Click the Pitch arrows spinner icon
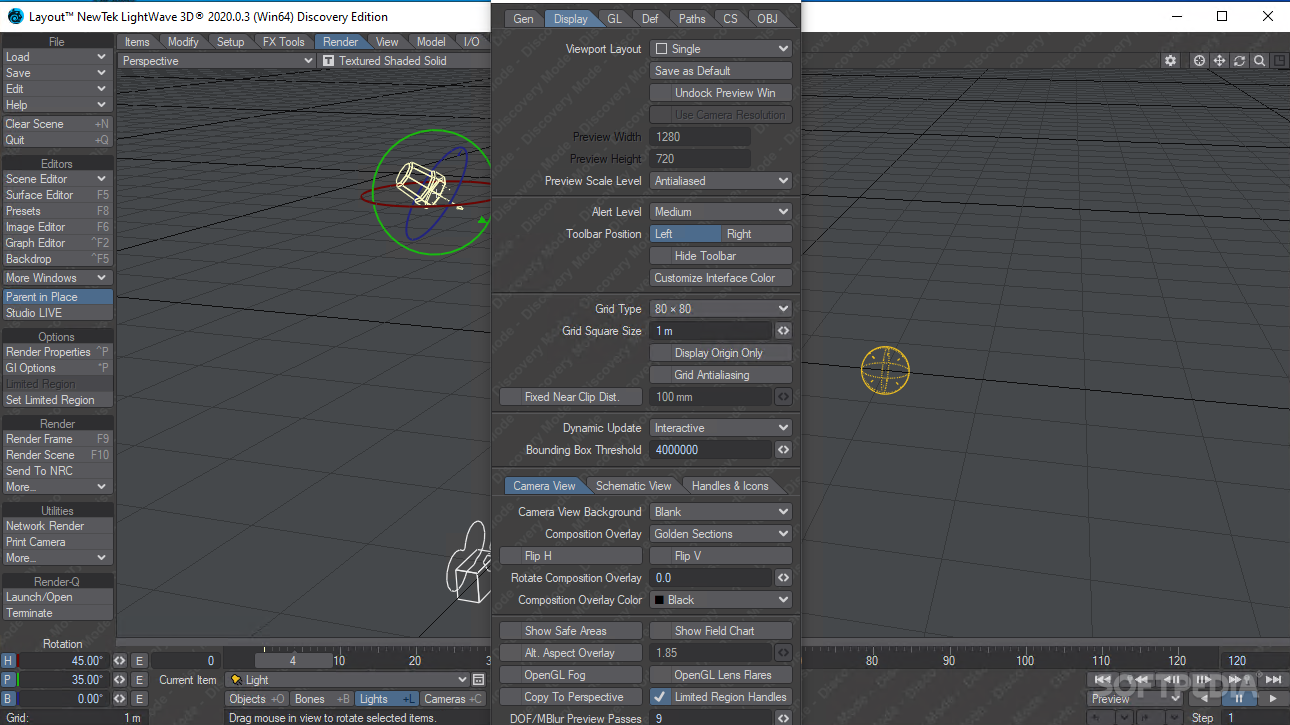 coord(119,680)
